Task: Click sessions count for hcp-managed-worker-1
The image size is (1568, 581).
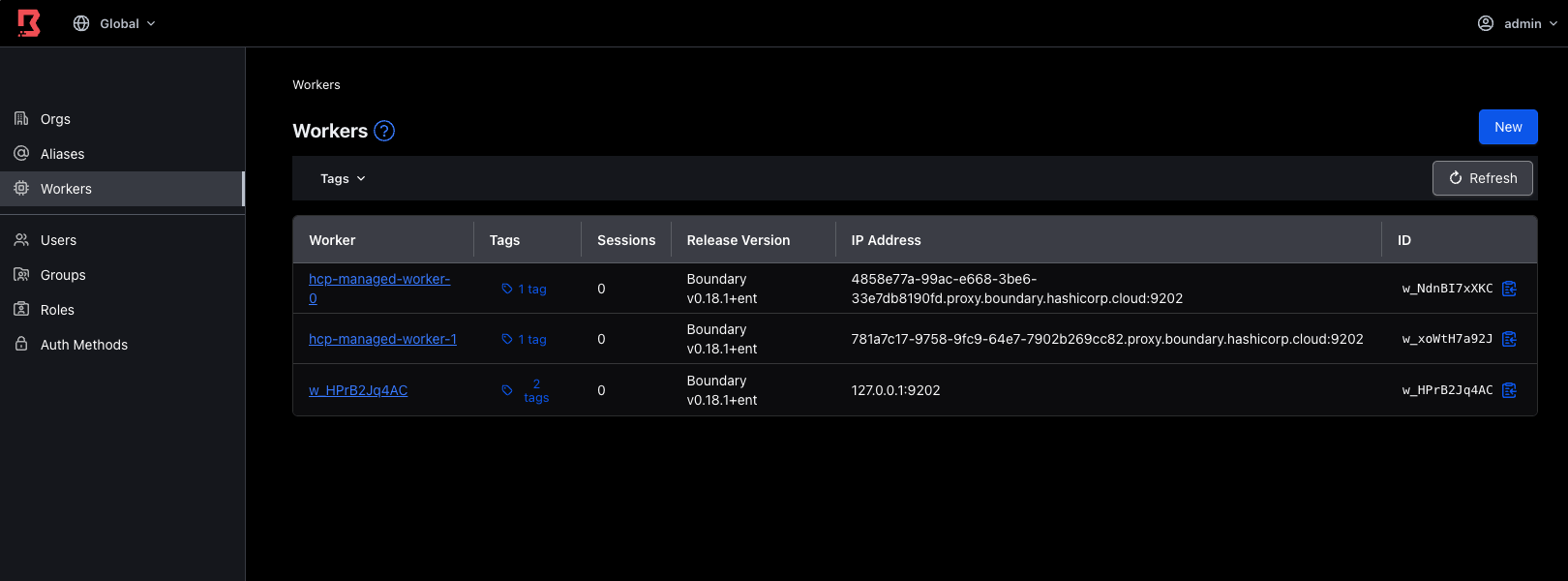Action: click(x=601, y=339)
